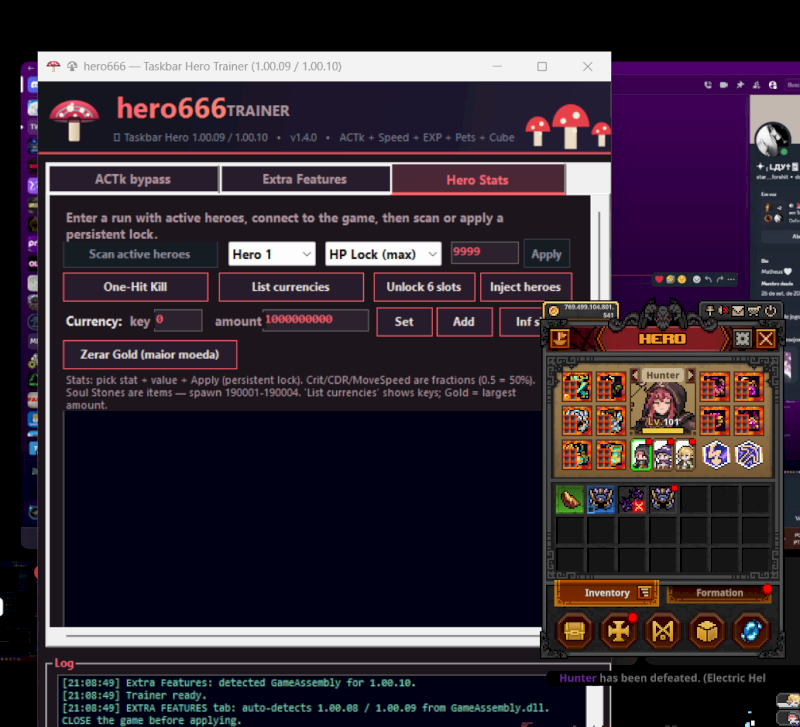Focus the stat value field showing 9999

[484, 252]
